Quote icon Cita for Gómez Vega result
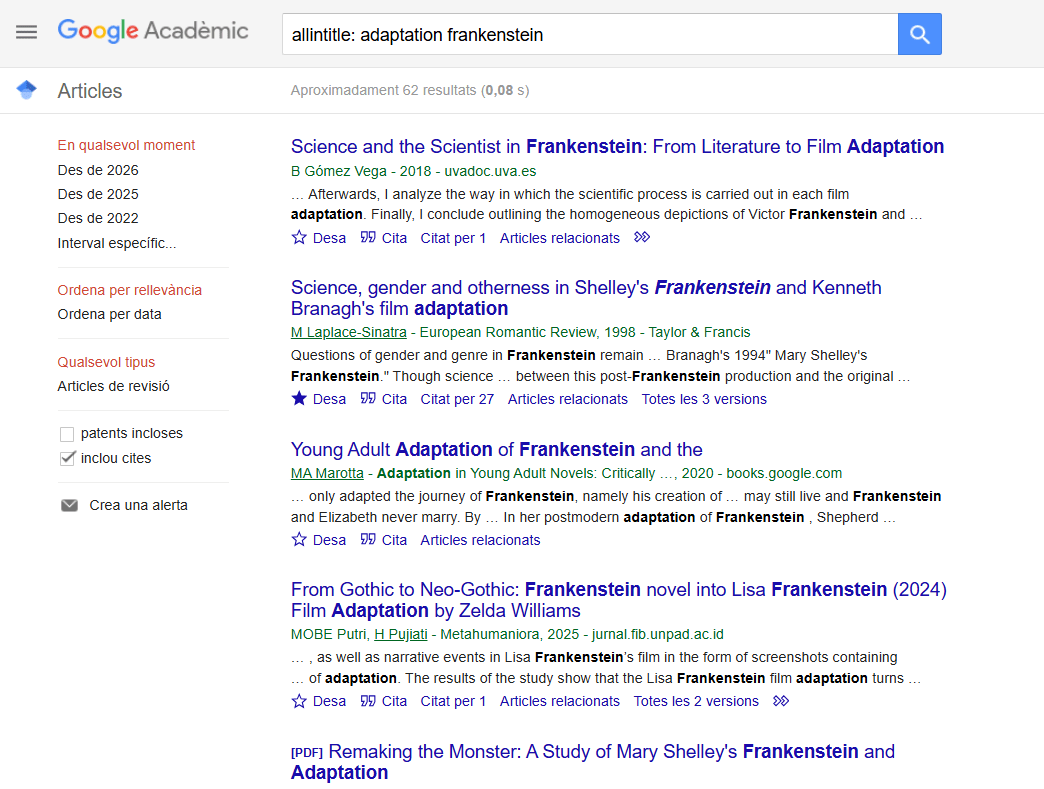This screenshot has width=1044, height=789. tap(368, 238)
